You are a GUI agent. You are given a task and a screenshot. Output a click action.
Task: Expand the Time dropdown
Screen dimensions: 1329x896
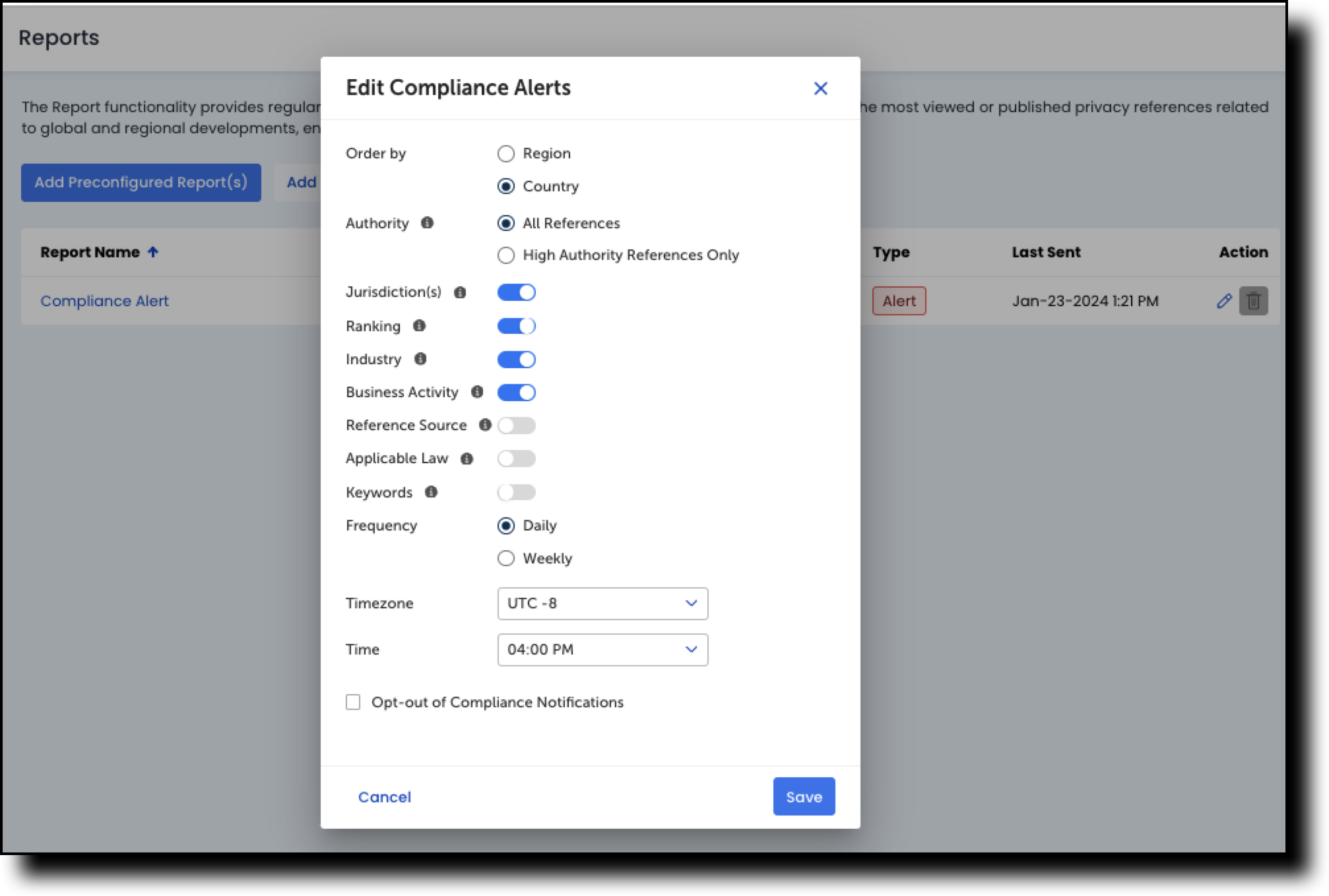click(x=602, y=650)
